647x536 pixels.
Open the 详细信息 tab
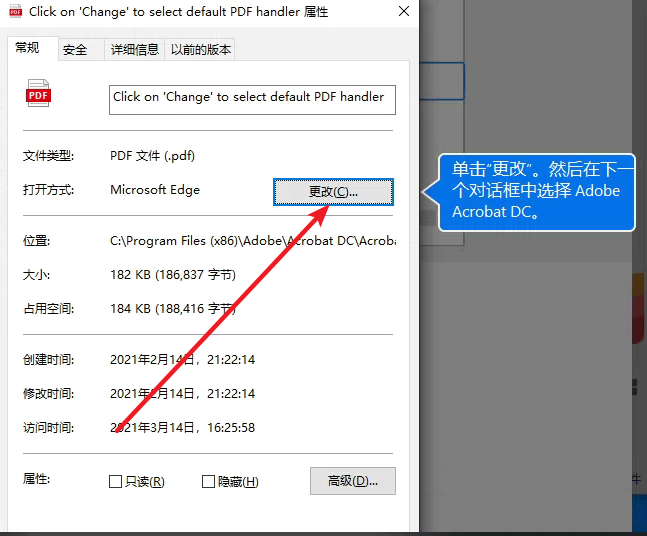[135, 50]
